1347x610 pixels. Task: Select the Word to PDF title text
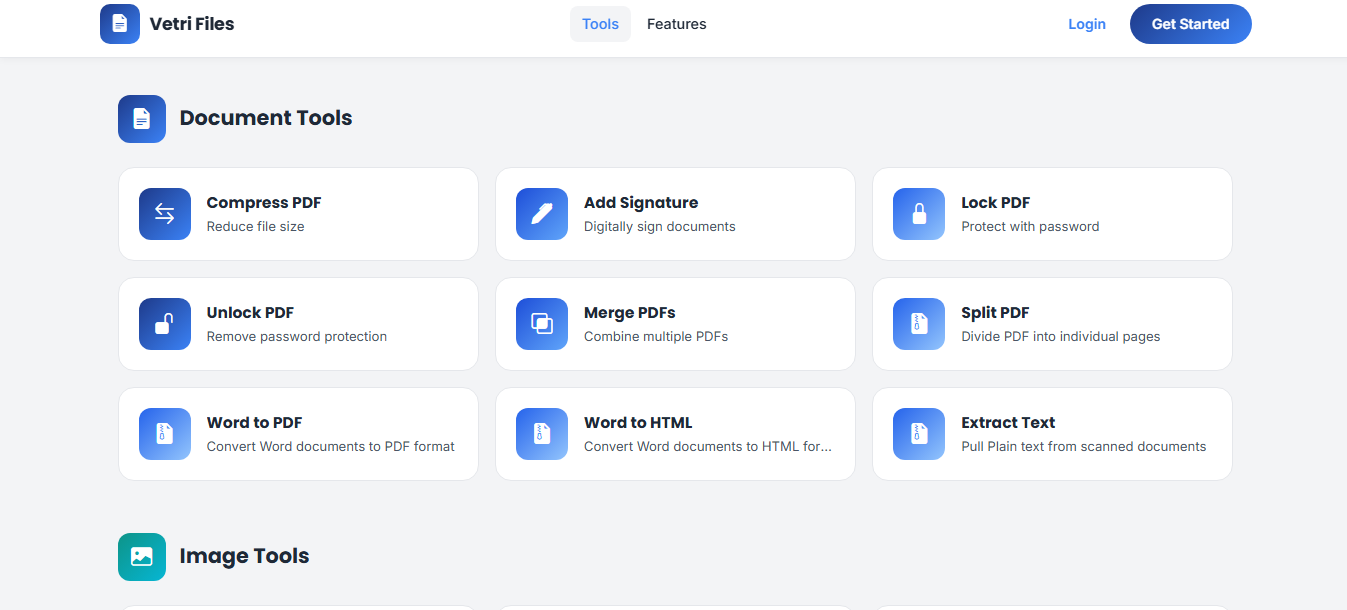(255, 422)
